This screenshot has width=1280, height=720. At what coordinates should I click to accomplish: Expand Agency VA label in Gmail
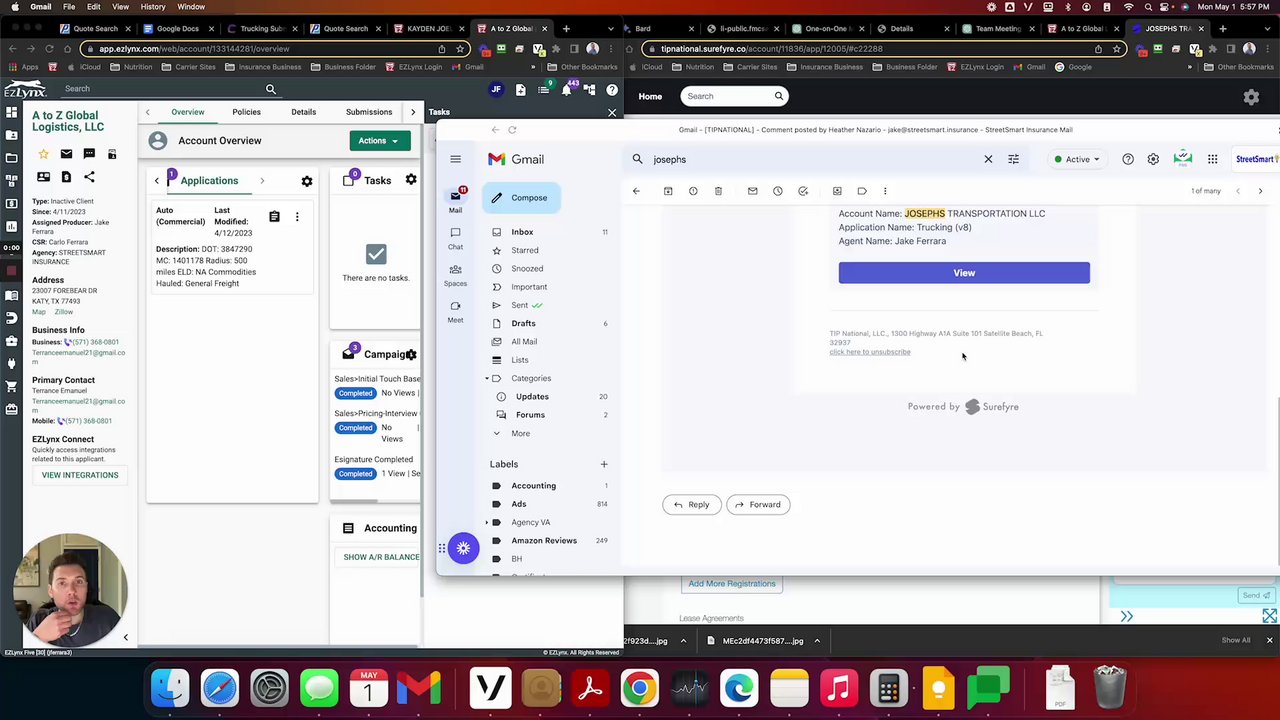(488, 522)
